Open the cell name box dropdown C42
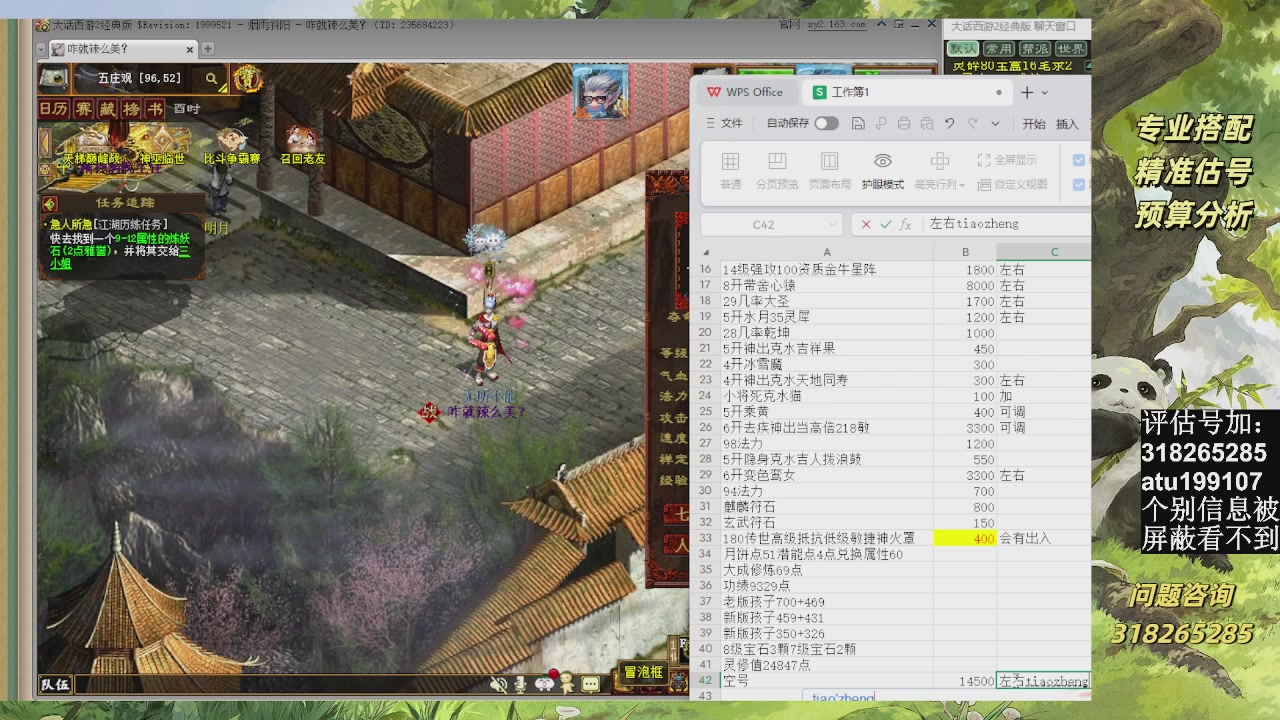Screen dimensions: 1280x720 click(833, 225)
